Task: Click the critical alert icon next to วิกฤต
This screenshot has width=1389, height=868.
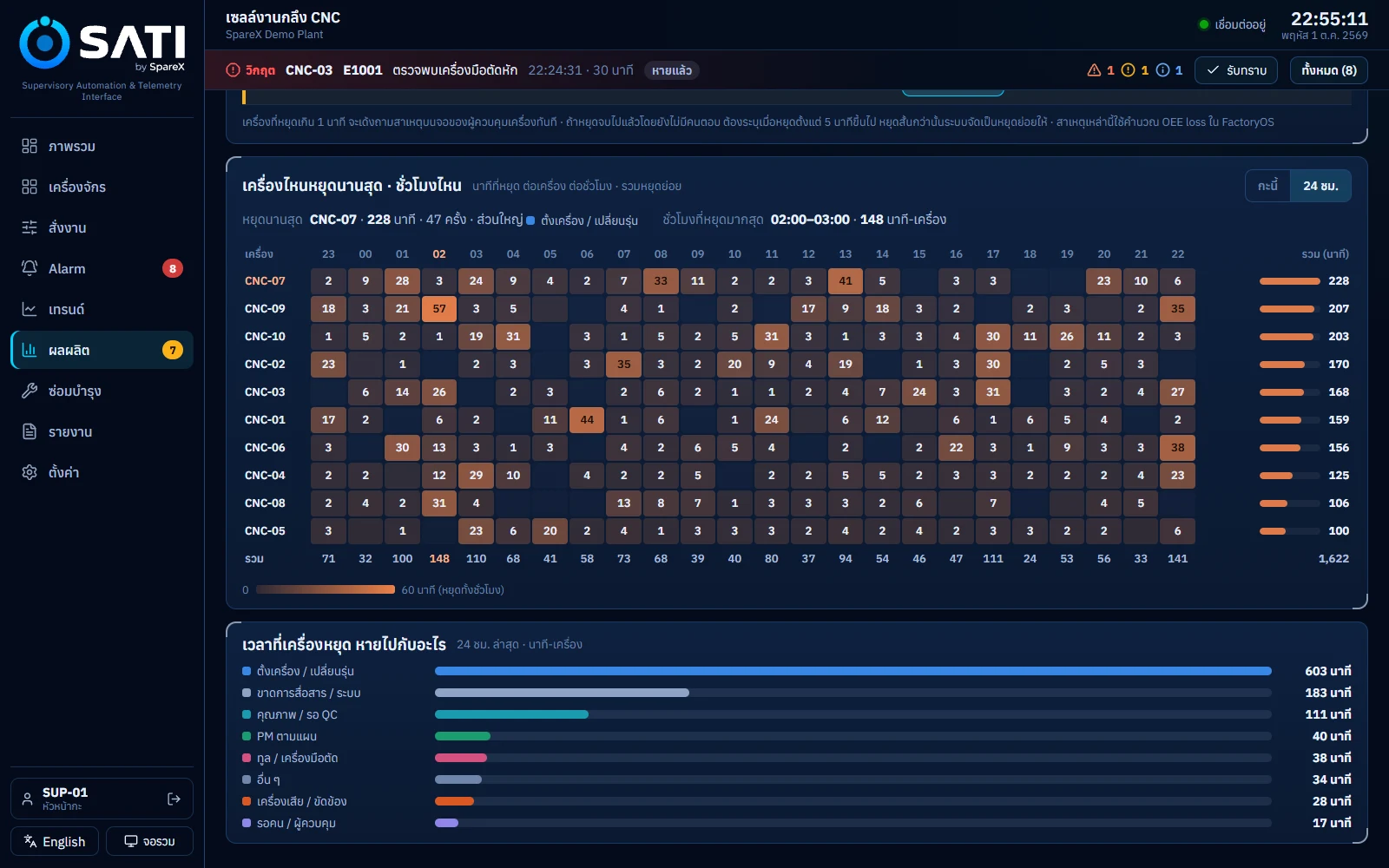Action: pyautogui.click(x=233, y=70)
